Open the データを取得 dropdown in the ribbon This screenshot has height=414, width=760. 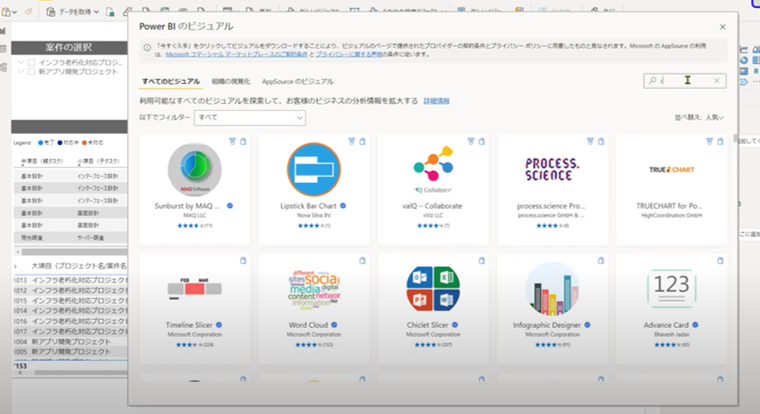pyautogui.click(x=73, y=12)
